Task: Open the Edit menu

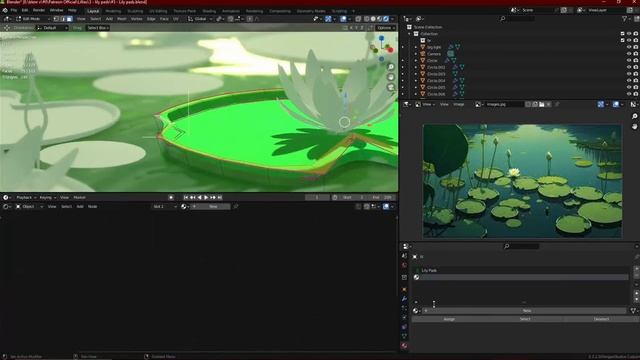Action: point(25,10)
